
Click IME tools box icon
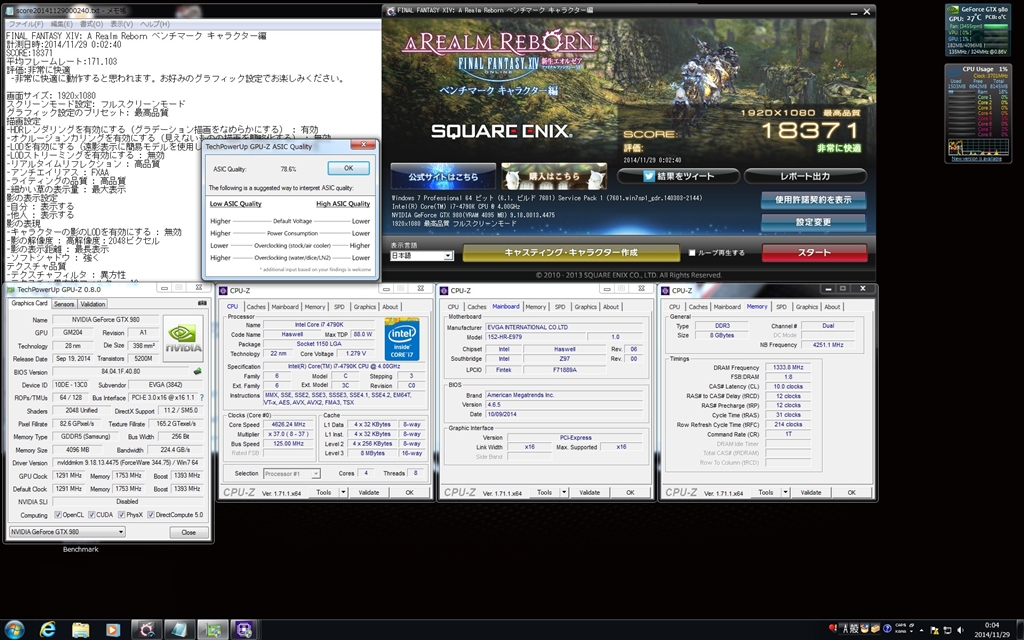point(876,628)
